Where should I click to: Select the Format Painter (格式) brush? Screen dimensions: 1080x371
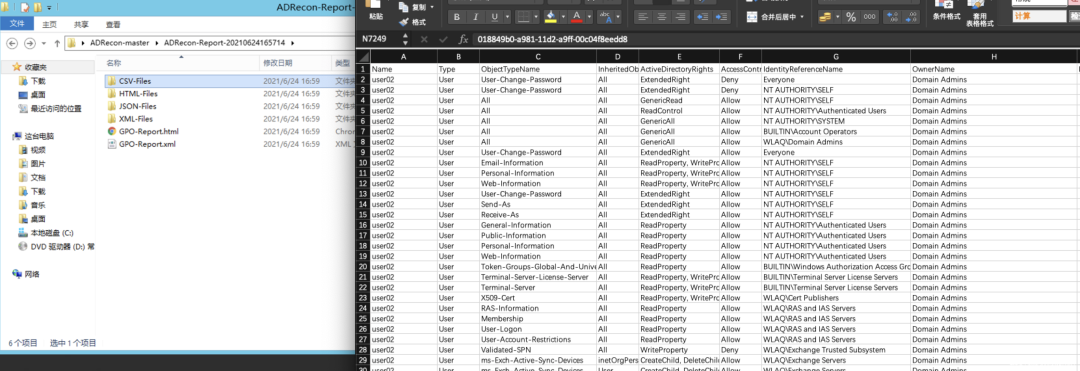[403, 22]
